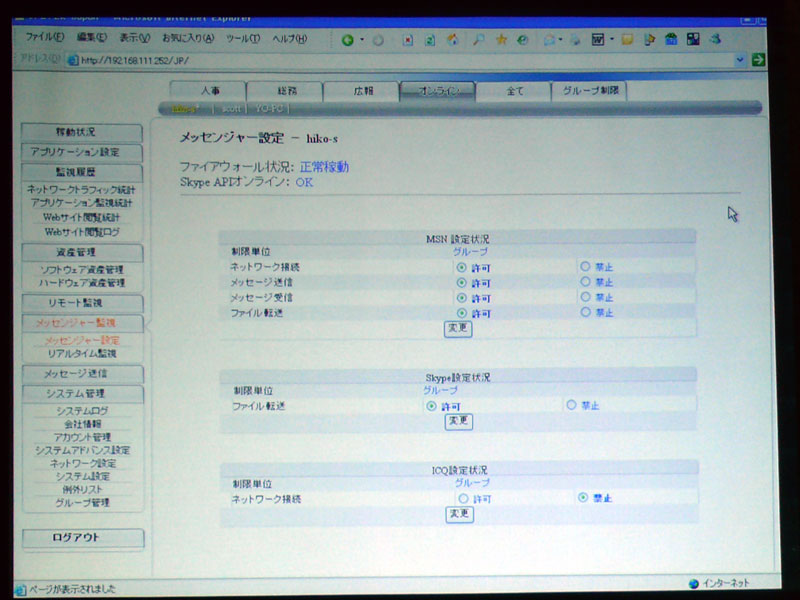Click the Refresh page icon

pos(430,40)
